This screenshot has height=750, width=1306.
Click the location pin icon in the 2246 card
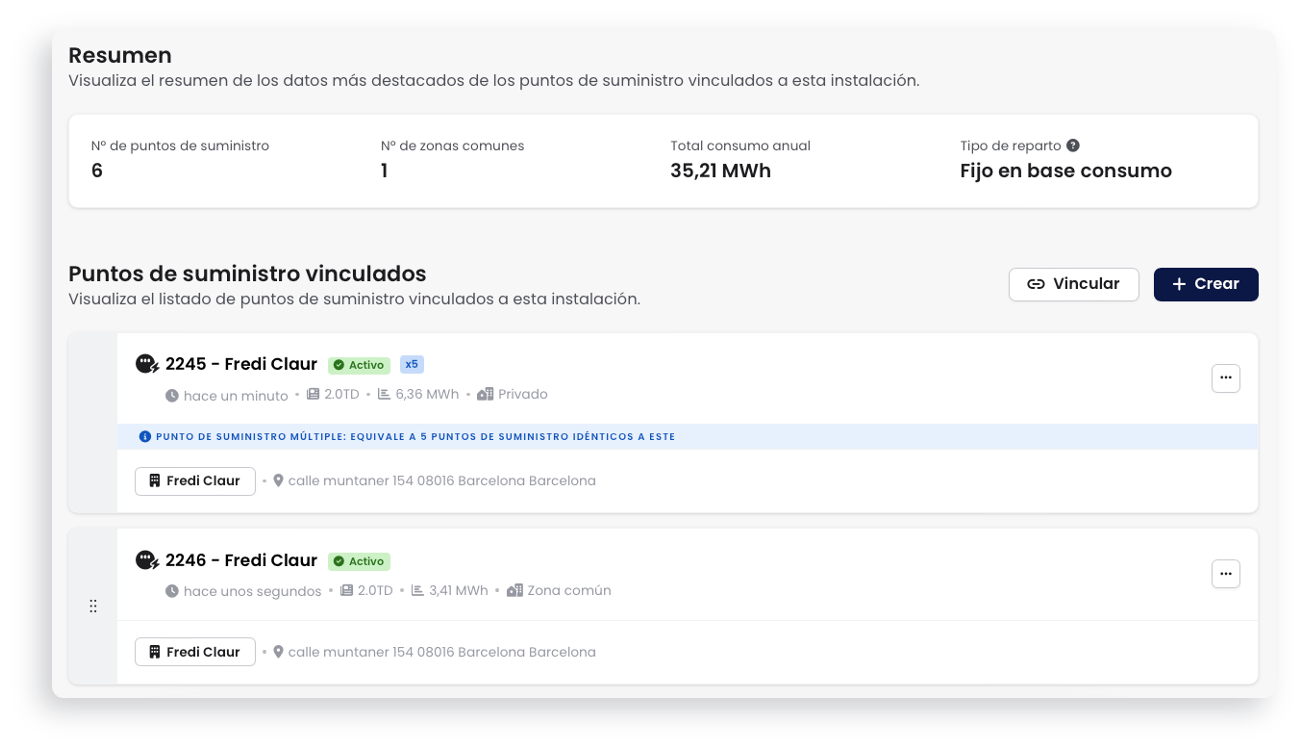(278, 652)
